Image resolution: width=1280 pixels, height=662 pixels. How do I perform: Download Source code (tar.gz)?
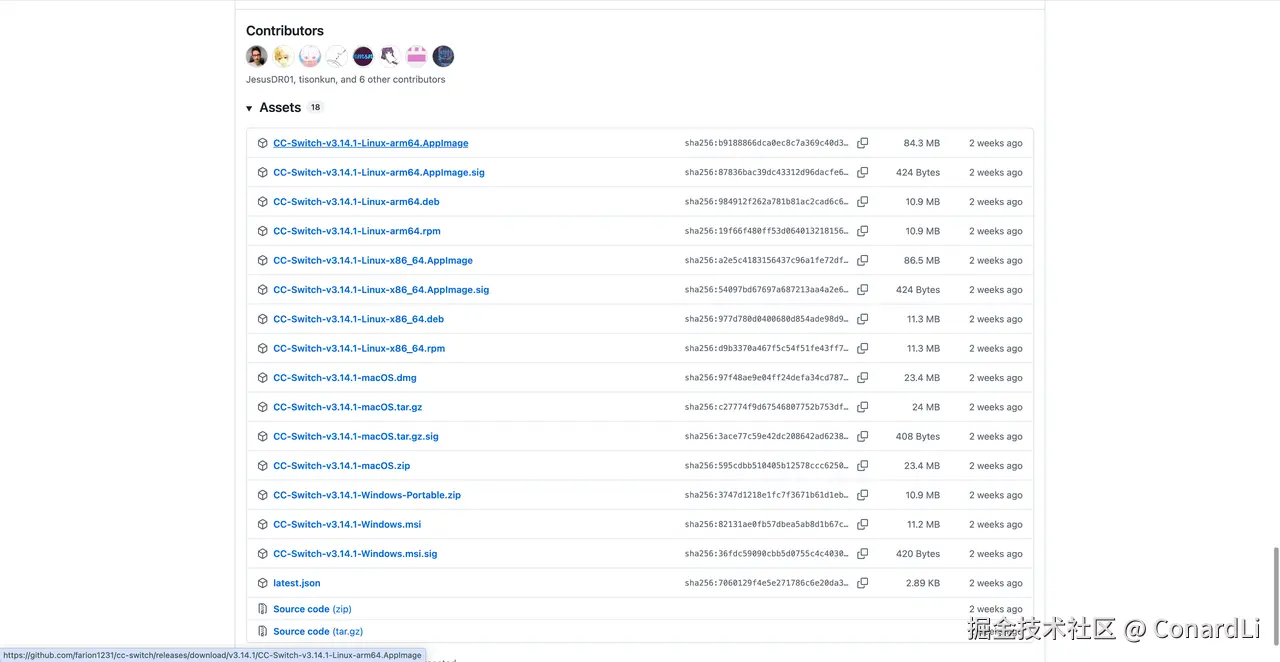tap(317, 632)
